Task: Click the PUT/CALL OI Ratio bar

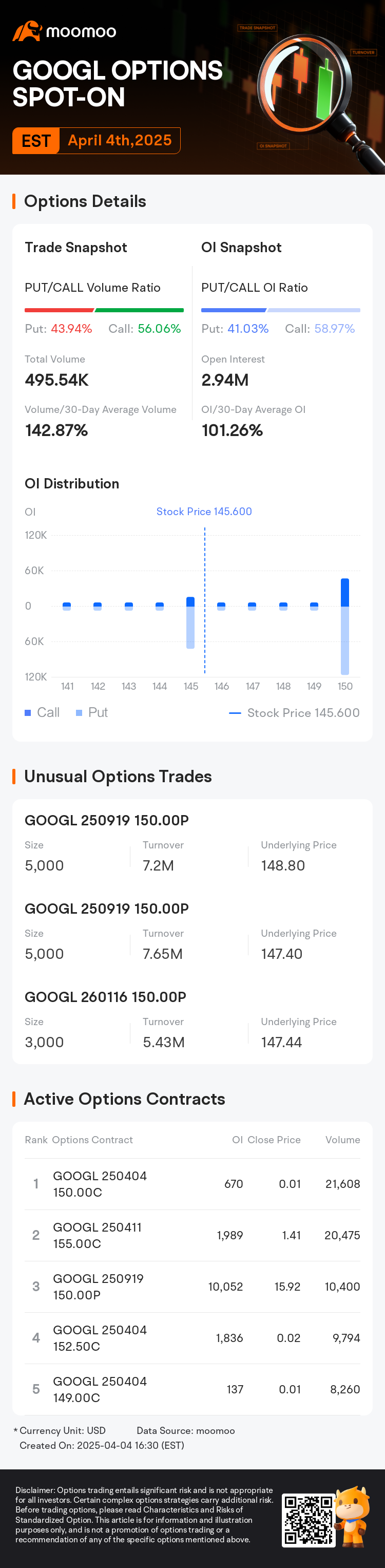Action: 280,310
